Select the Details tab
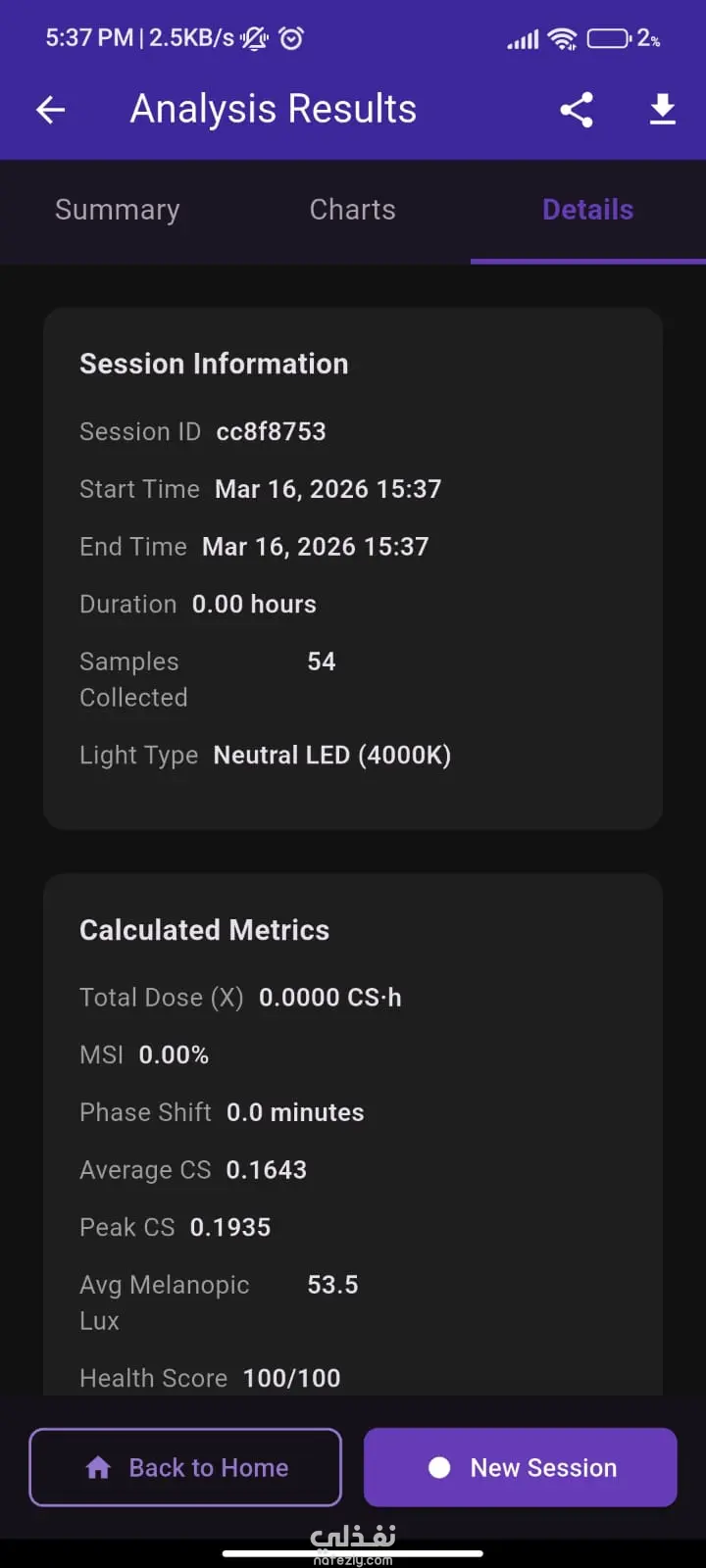706x1568 pixels. (588, 210)
